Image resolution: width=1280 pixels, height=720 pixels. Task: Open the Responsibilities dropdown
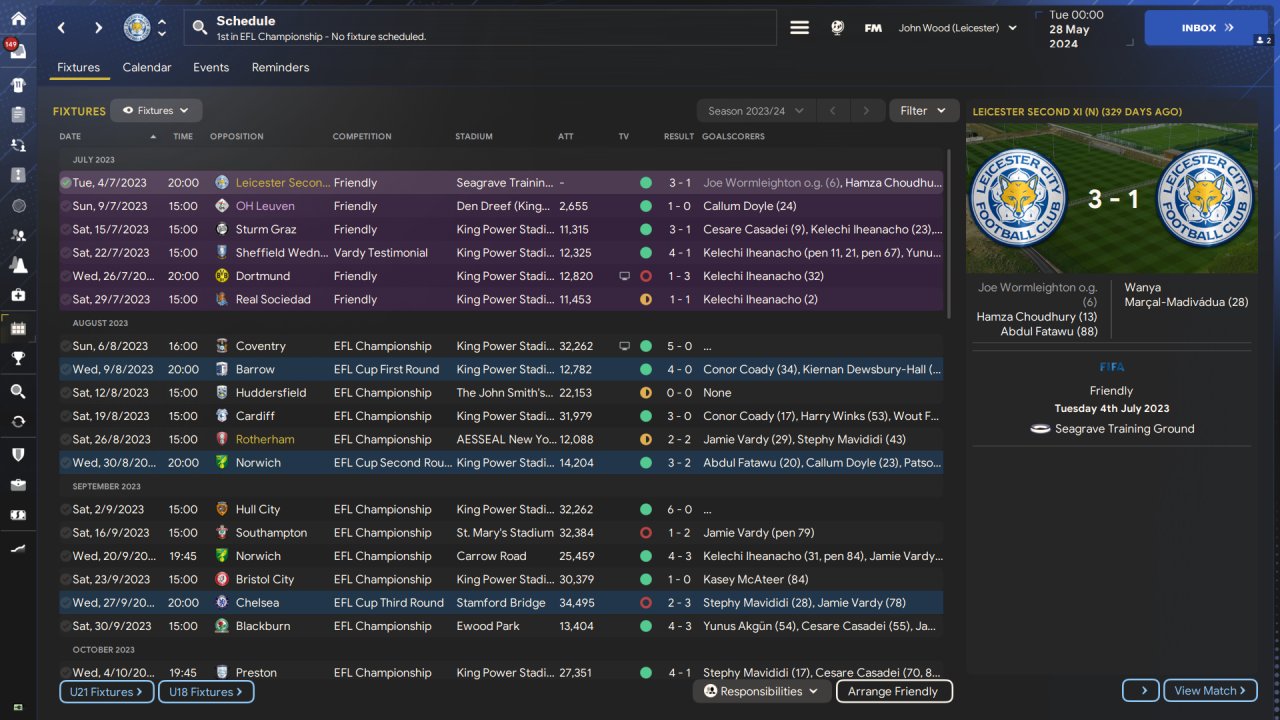tap(761, 691)
